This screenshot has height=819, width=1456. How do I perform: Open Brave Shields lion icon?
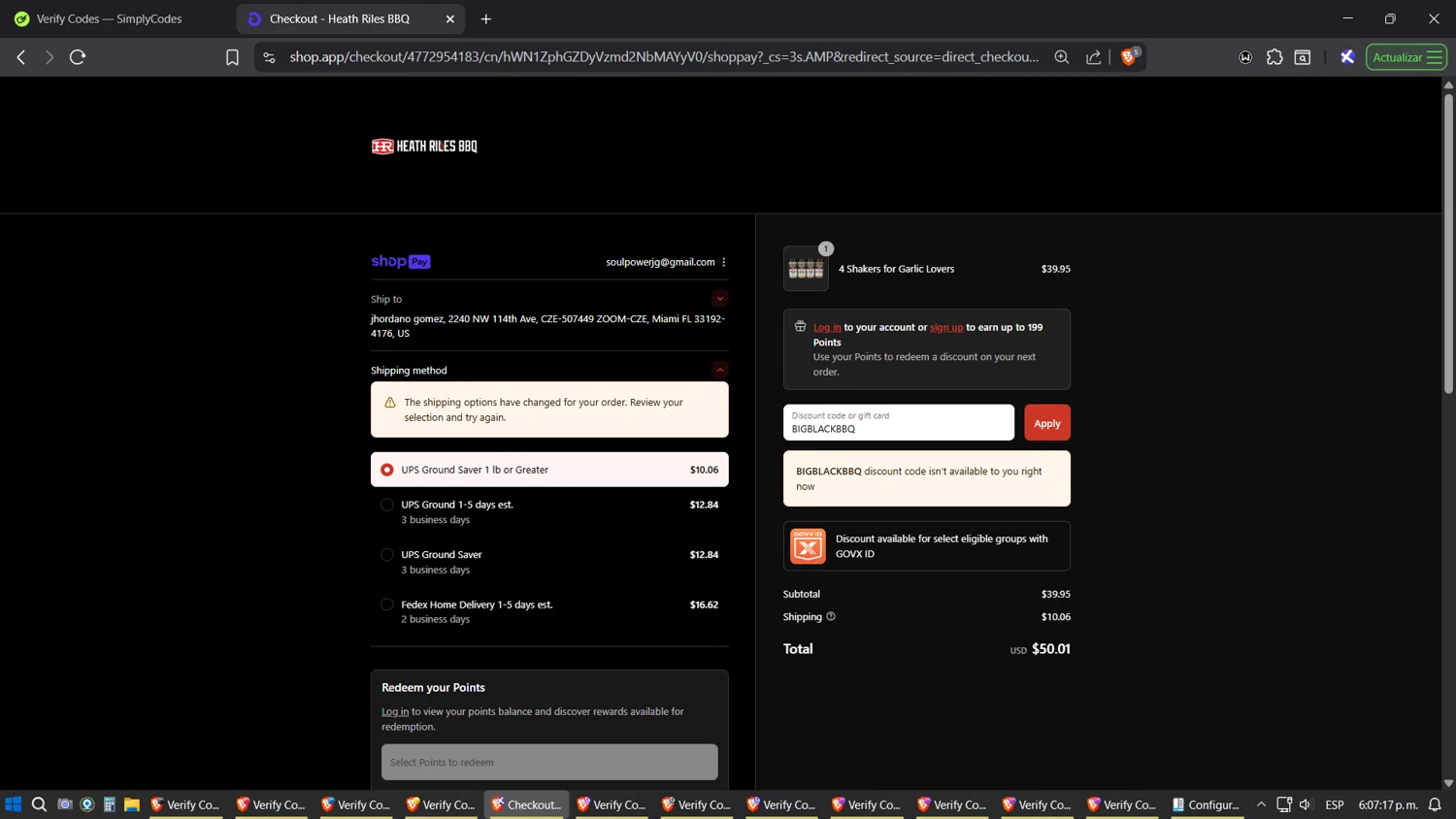pyautogui.click(x=1130, y=56)
